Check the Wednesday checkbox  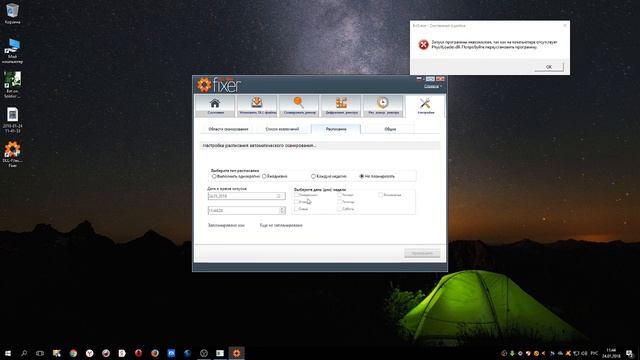(297, 209)
